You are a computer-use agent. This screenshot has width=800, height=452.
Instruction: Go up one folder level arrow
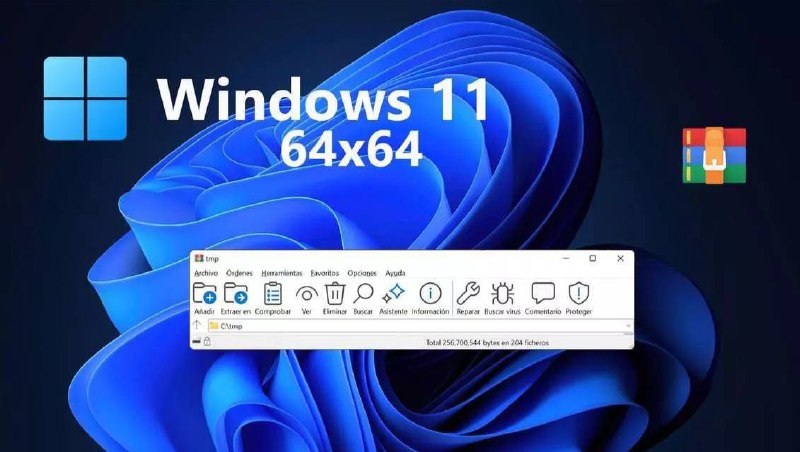coord(197,325)
